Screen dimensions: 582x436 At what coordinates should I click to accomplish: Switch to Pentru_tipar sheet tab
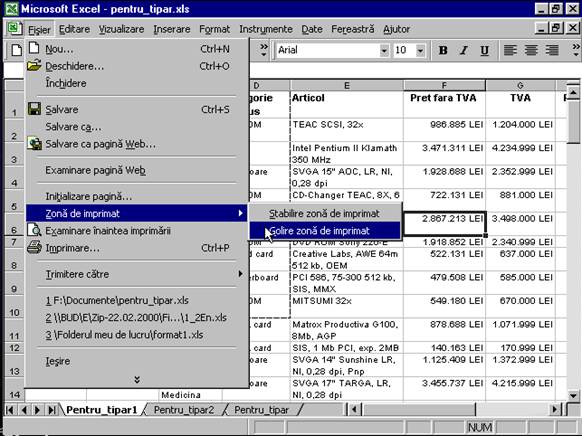click(261, 410)
